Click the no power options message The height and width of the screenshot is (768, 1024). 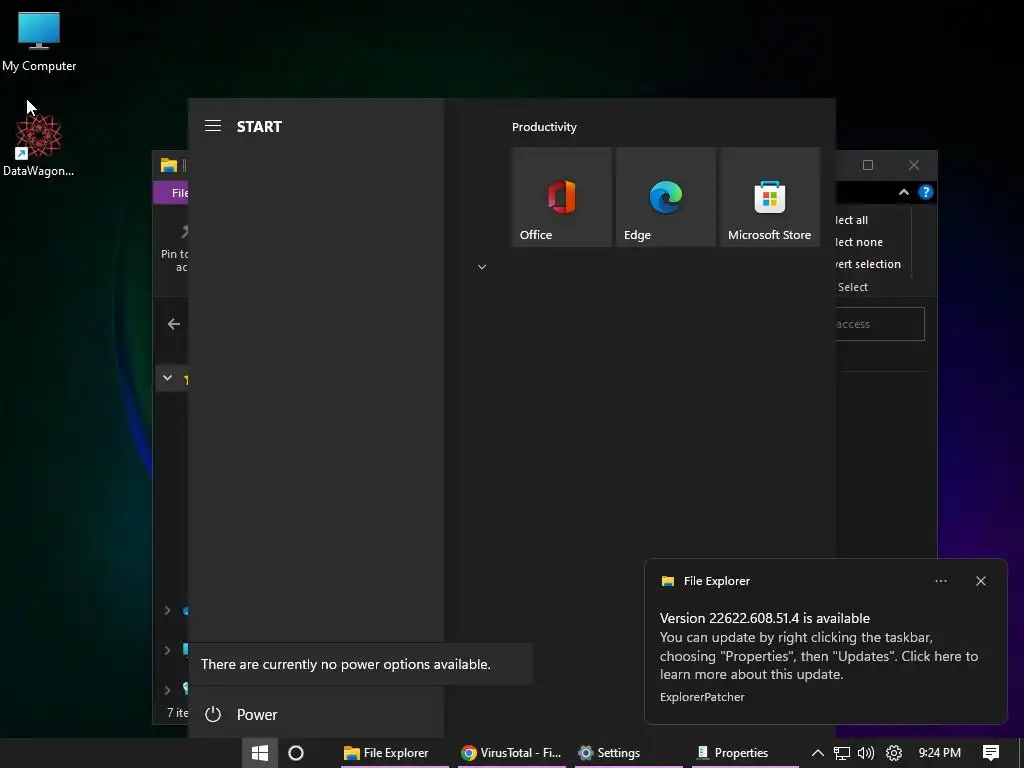[345, 664]
